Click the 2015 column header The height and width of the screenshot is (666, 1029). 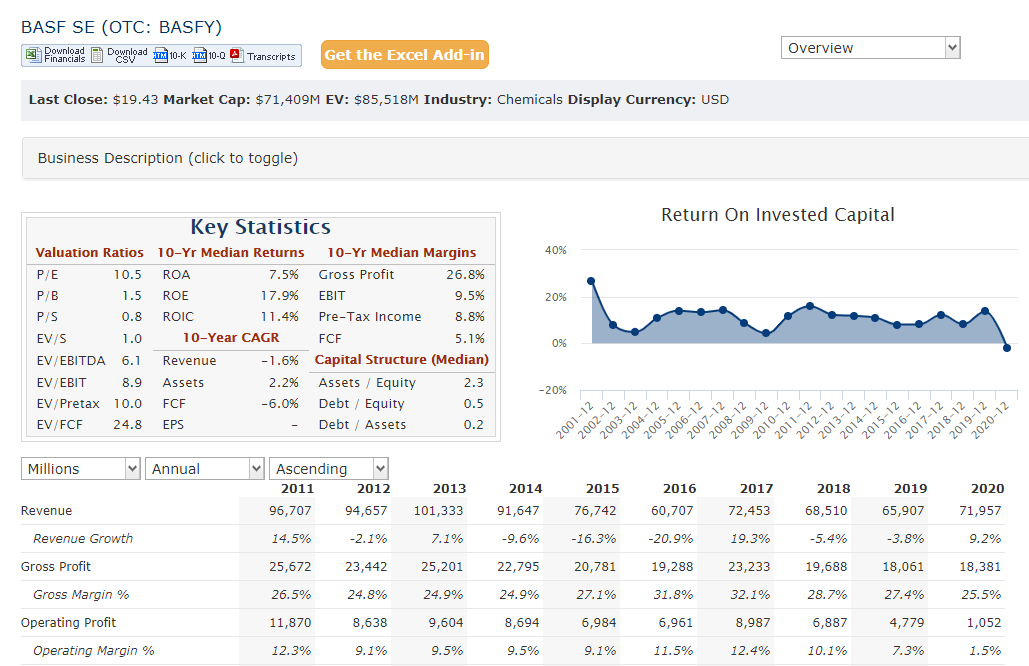tap(602, 489)
